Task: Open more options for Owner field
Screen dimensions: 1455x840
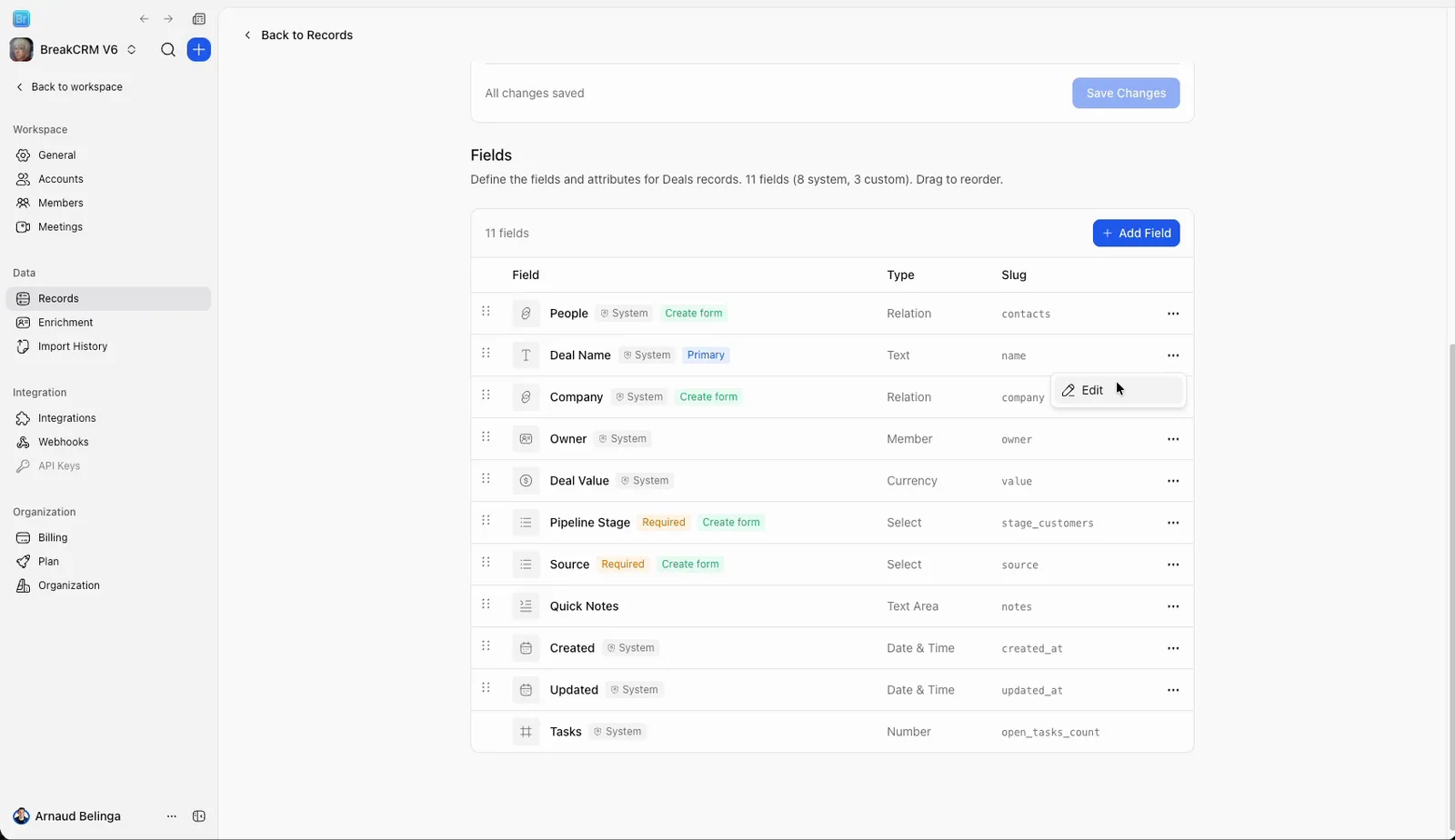Action: point(1173,439)
